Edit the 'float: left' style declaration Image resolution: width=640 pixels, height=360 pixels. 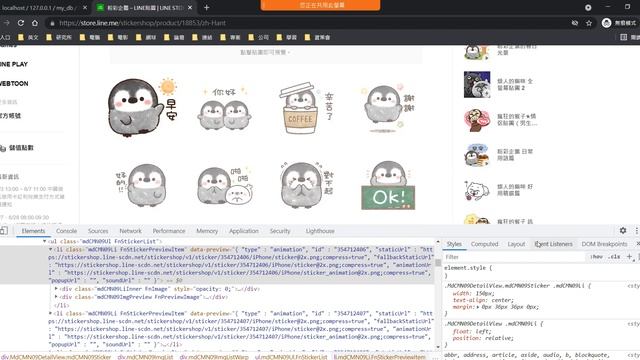(x=472, y=331)
